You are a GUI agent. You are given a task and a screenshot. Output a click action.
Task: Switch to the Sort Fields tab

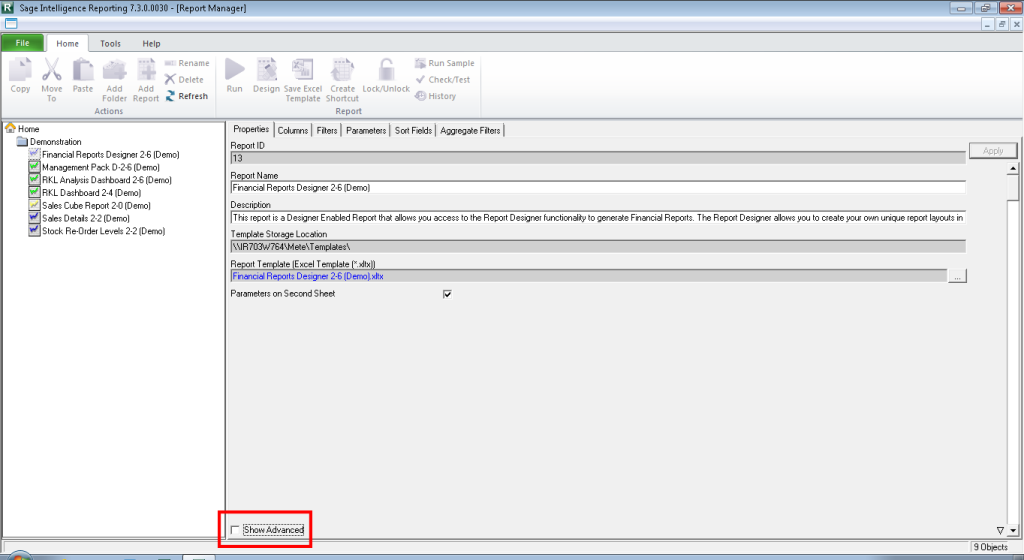click(x=413, y=131)
